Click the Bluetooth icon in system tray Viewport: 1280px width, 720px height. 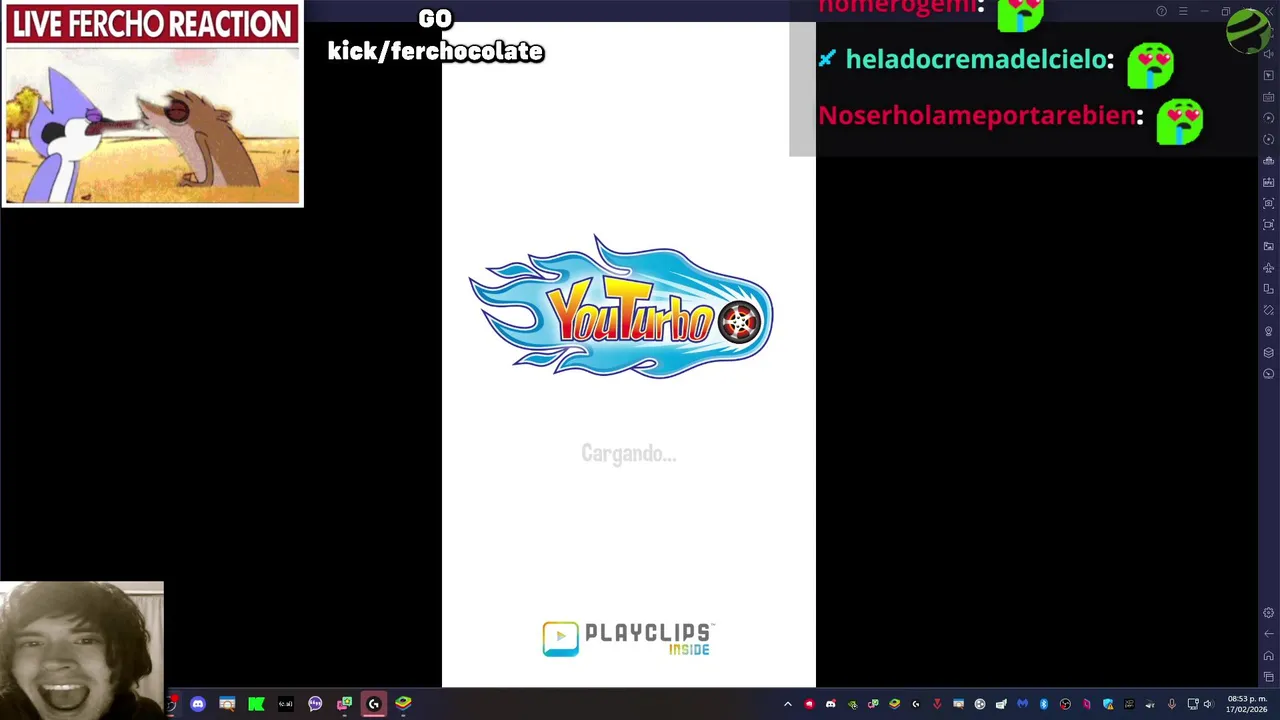(x=1044, y=704)
